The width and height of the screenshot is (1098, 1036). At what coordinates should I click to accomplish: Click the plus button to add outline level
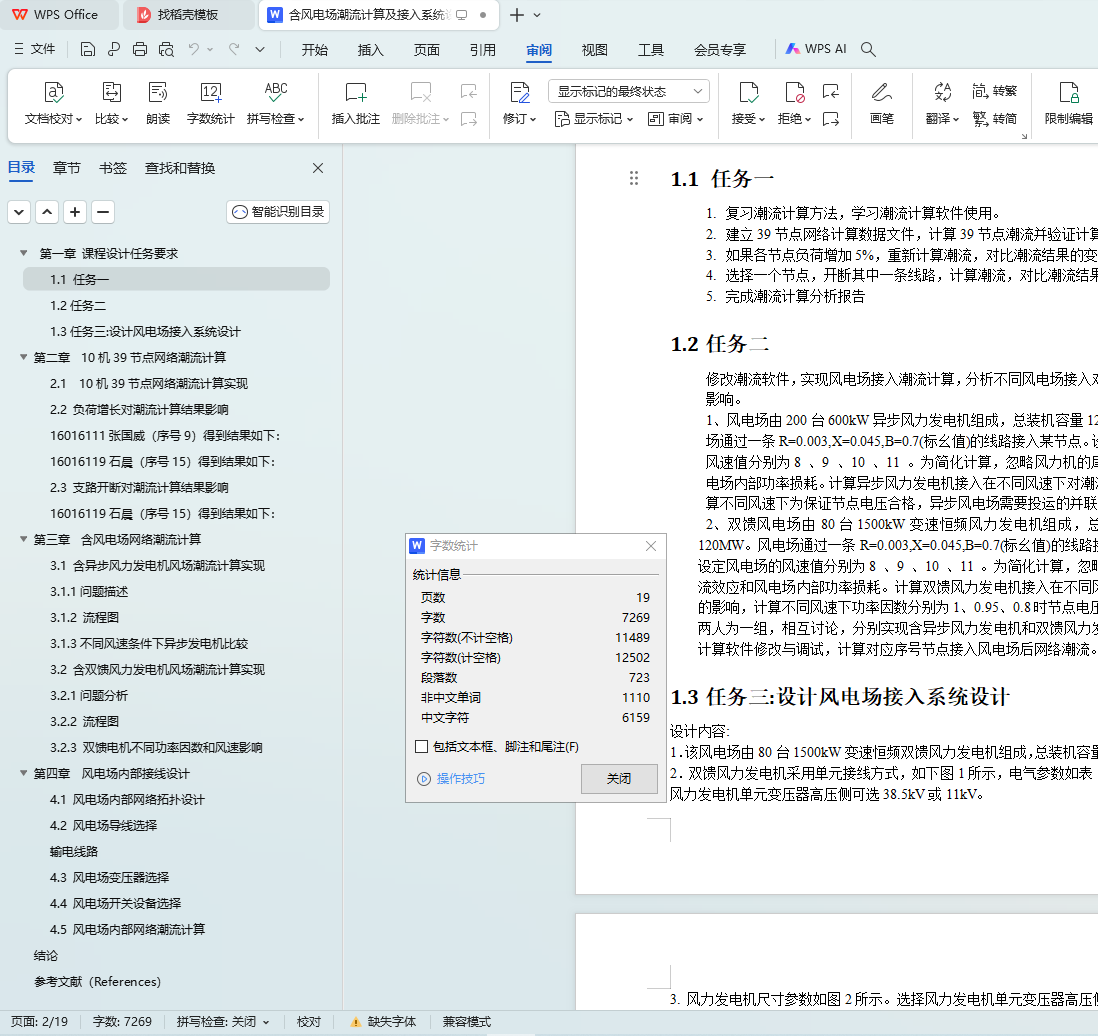75,212
